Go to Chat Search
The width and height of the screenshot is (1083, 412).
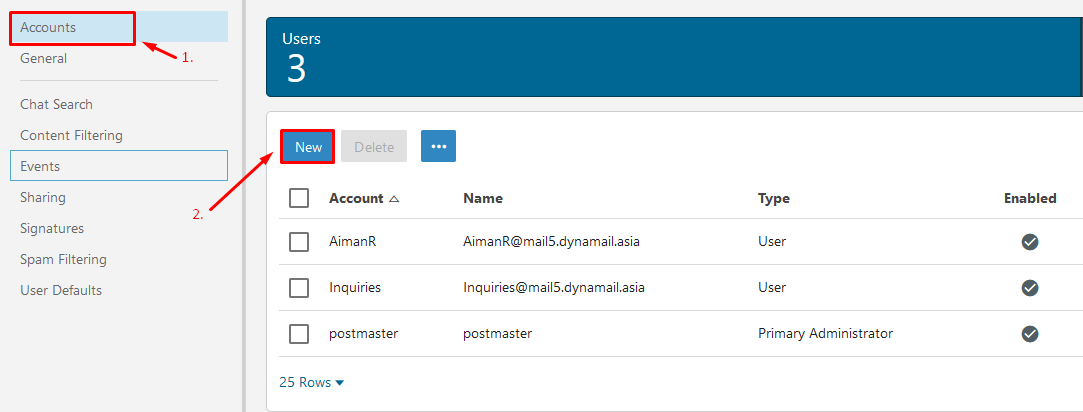[x=56, y=104]
